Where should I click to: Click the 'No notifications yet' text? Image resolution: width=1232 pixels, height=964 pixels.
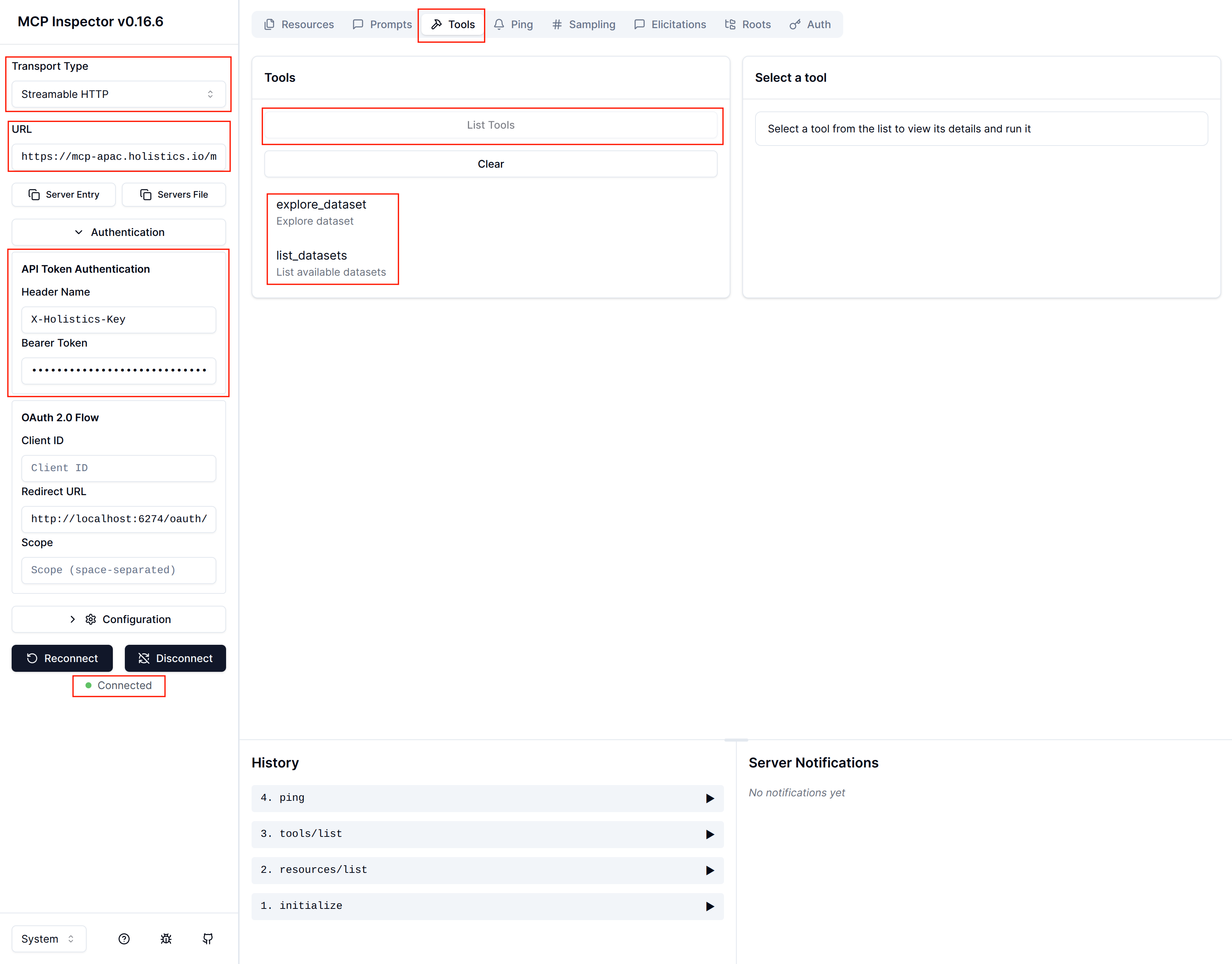coord(796,793)
